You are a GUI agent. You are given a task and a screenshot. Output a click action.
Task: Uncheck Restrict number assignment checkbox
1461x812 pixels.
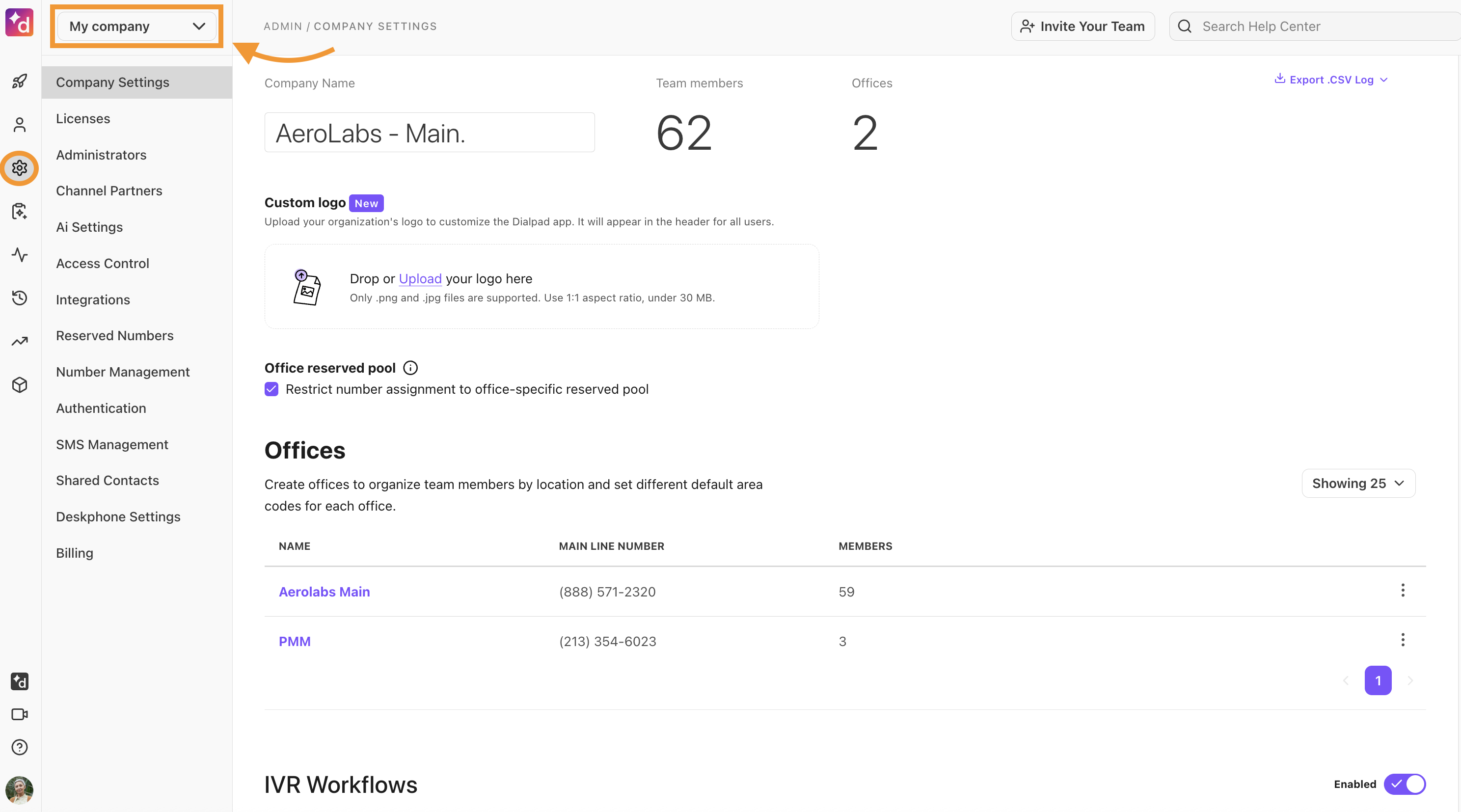tap(271, 389)
